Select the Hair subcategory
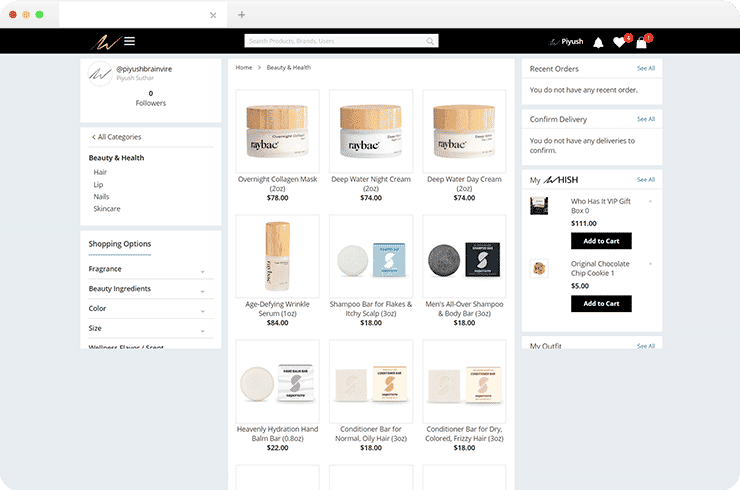This screenshot has height=490, width=740. click(100, 172)
